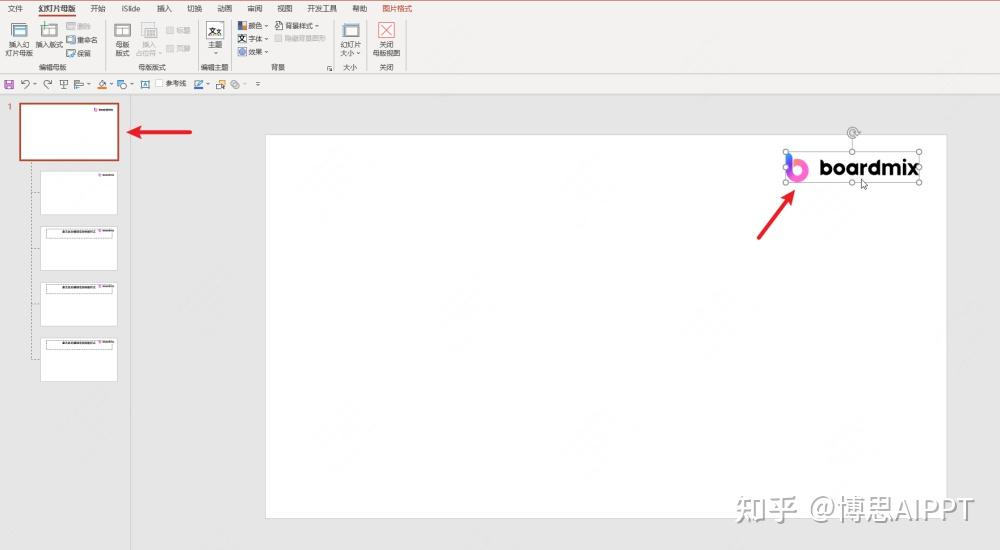Click Insert Layout (插入版式) button
Screen dimensions: 1000x550
(x=49, y=36)
